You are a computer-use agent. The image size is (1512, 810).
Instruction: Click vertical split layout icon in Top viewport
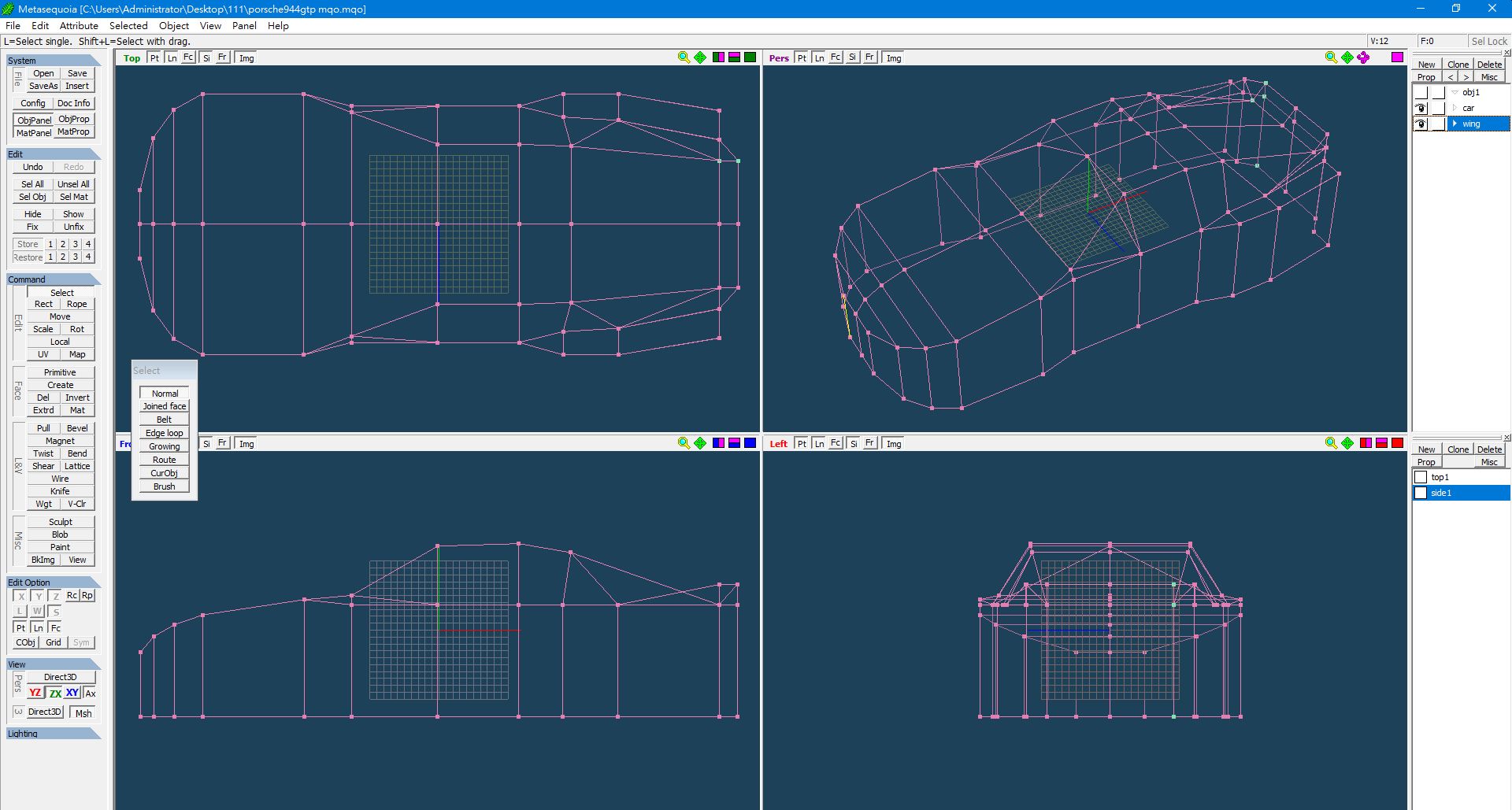(x=718, y=57)
